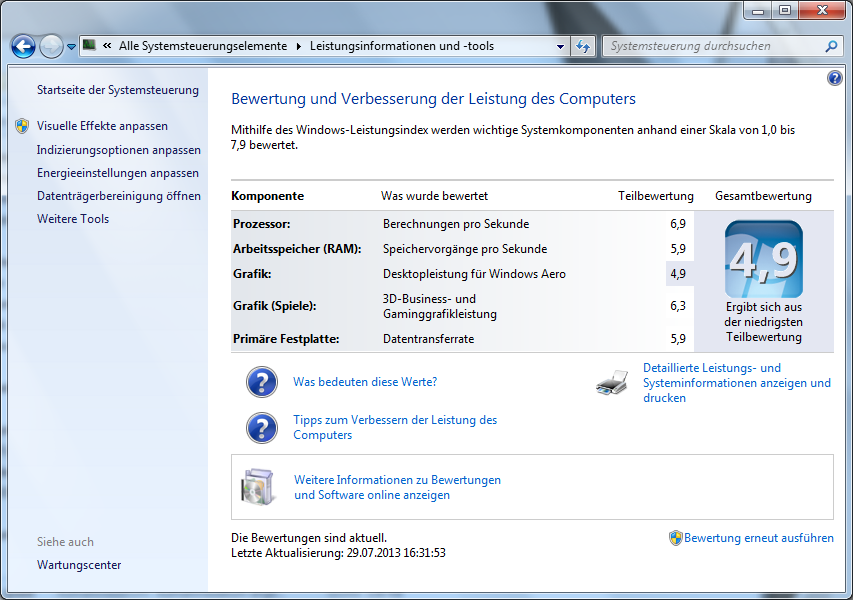Screen dimensions: 853x600
Task: Click the large 4,9 Gesamtbewertung badge
Action: click(x=764, y=259)
